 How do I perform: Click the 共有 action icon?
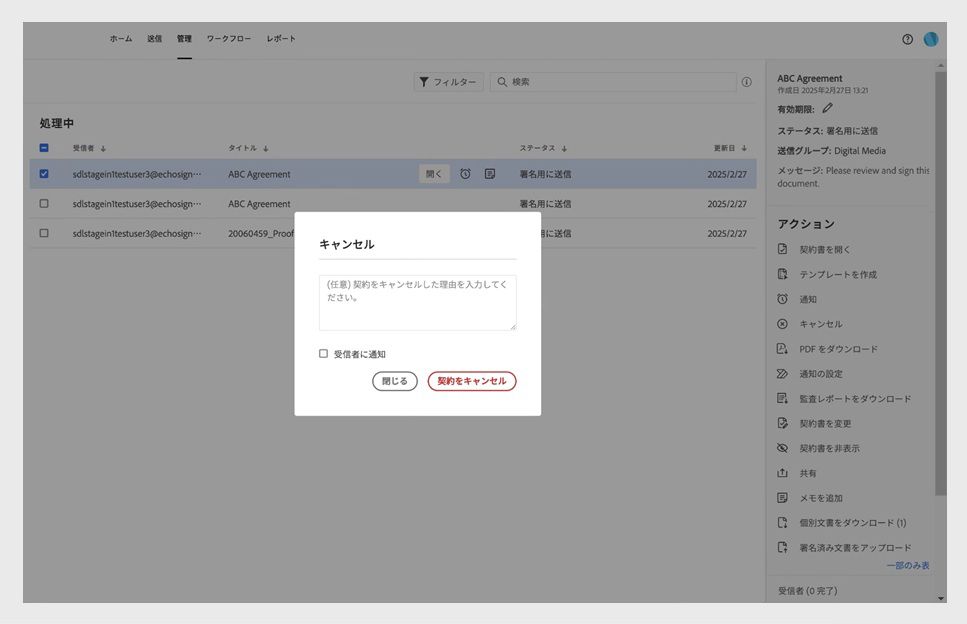coord(785,473)
